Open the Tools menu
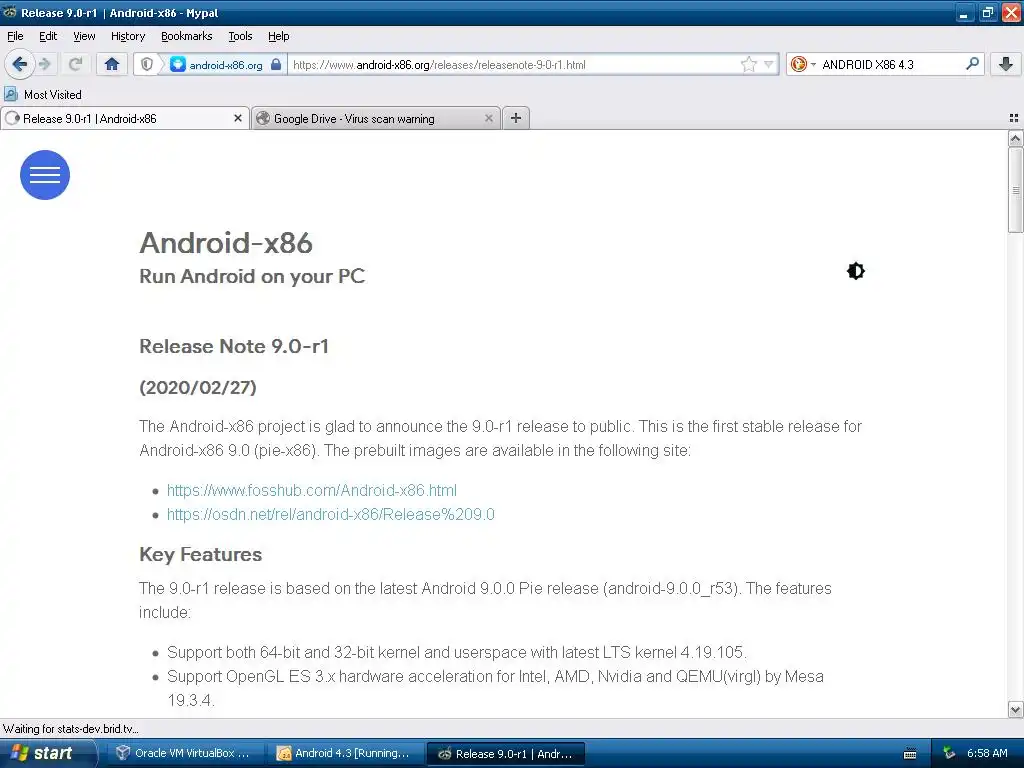 pos(240,36)
